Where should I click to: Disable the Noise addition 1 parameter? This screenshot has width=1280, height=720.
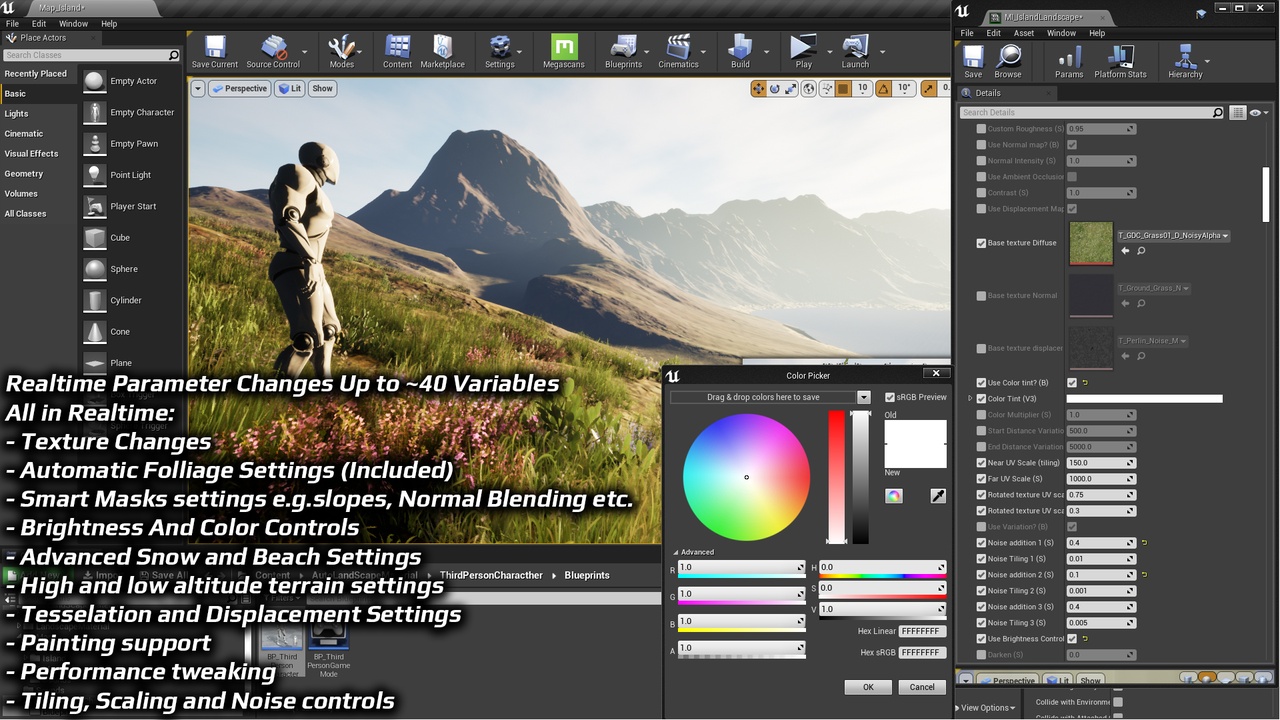pyautogui.click(x=981, y=543)
